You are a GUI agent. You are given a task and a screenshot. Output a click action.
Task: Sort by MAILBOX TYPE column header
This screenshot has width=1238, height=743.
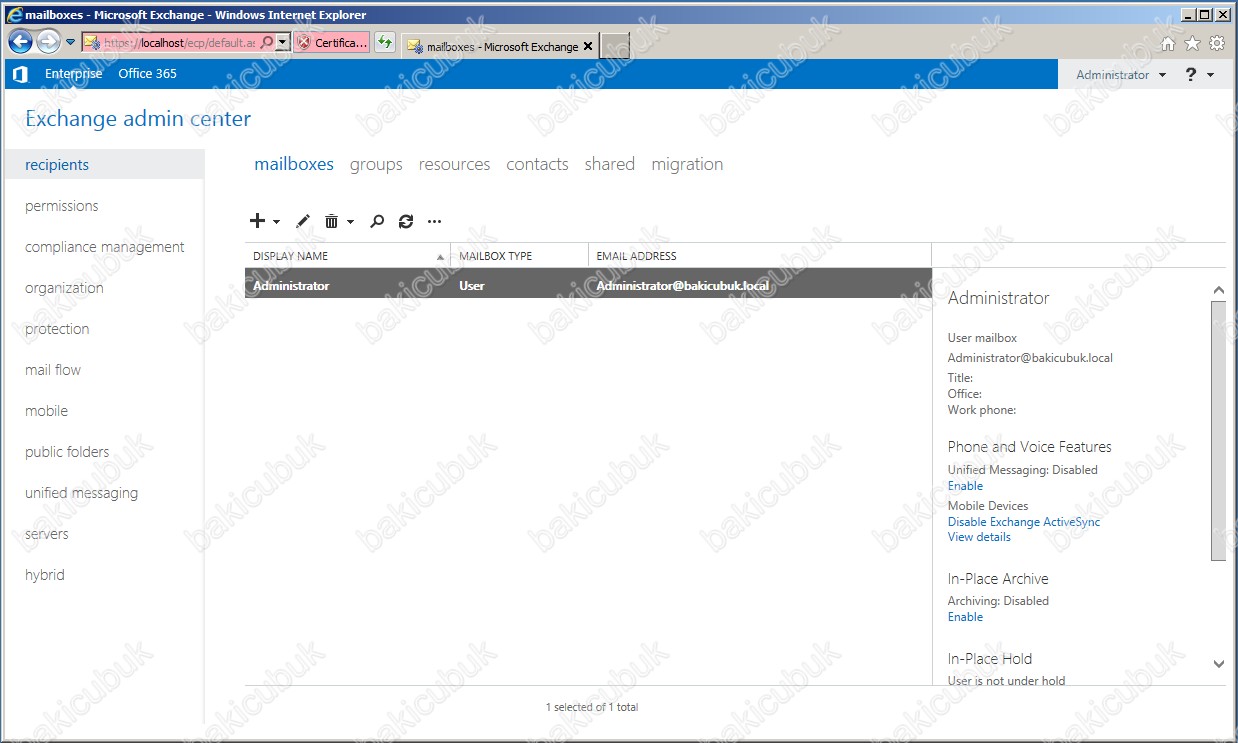click(x=520, y=256)
